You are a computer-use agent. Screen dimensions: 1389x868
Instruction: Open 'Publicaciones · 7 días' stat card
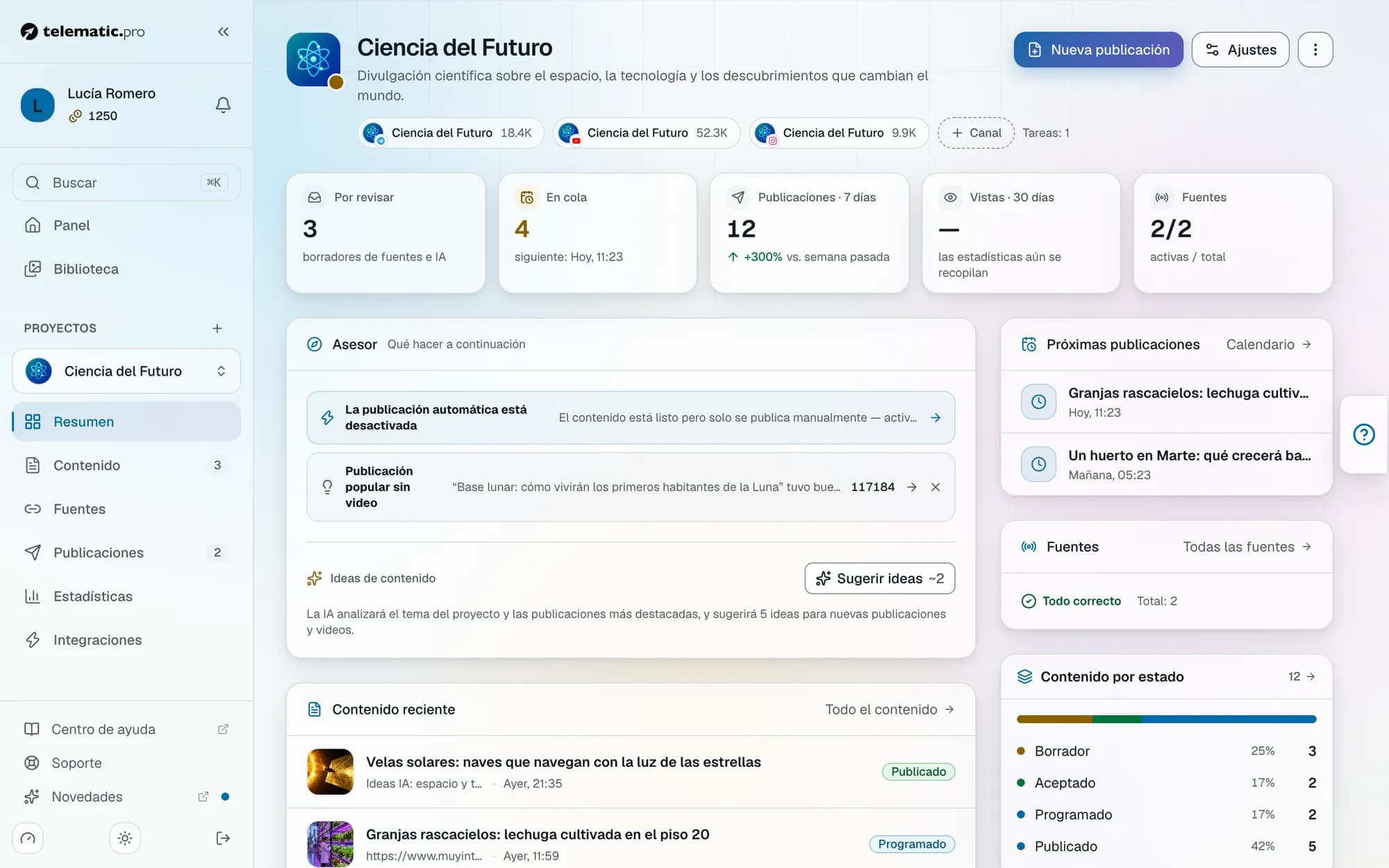click(x=809, y=233)
